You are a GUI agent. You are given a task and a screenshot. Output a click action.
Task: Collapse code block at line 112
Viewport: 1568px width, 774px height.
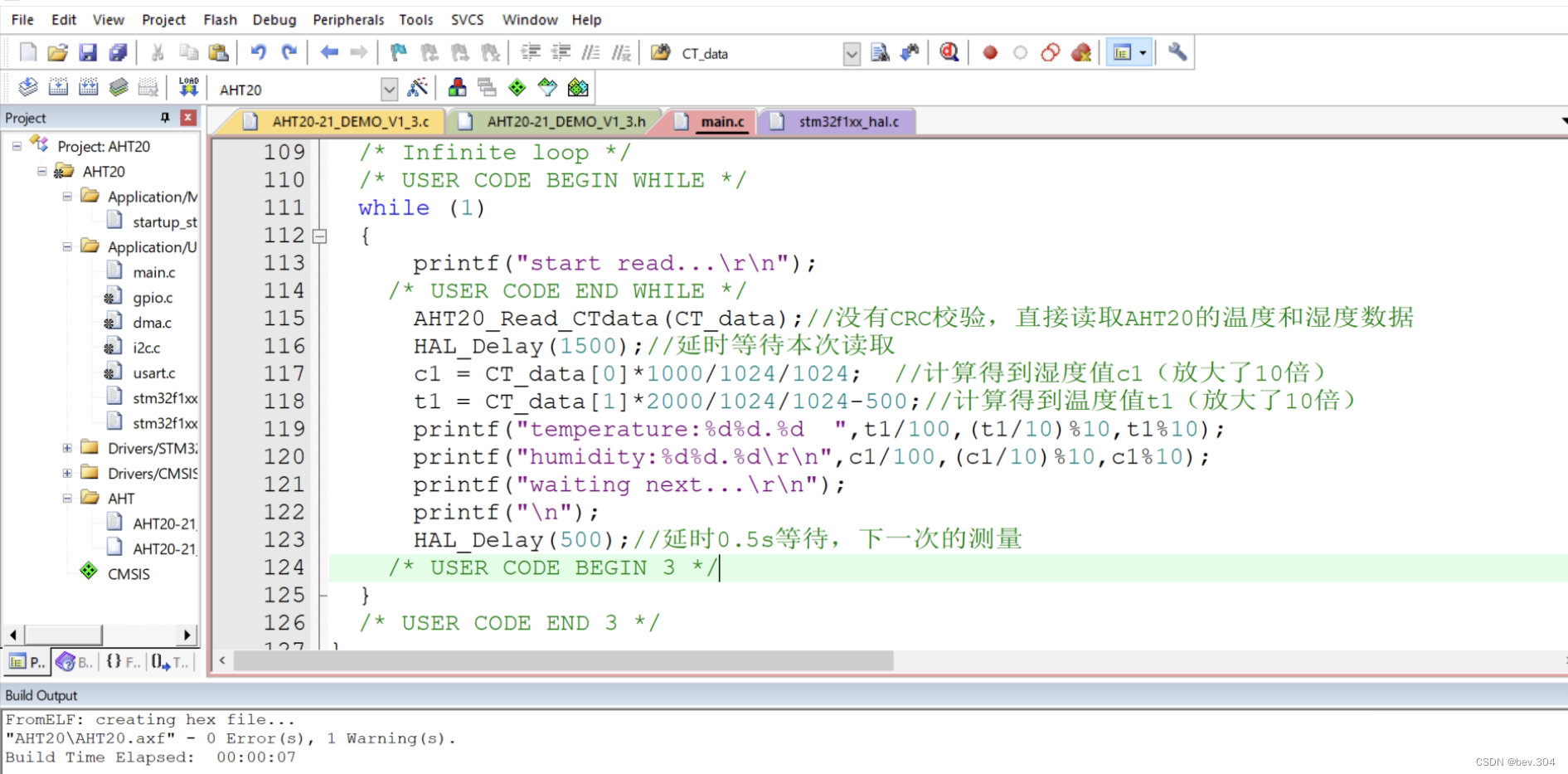point(320,236)
